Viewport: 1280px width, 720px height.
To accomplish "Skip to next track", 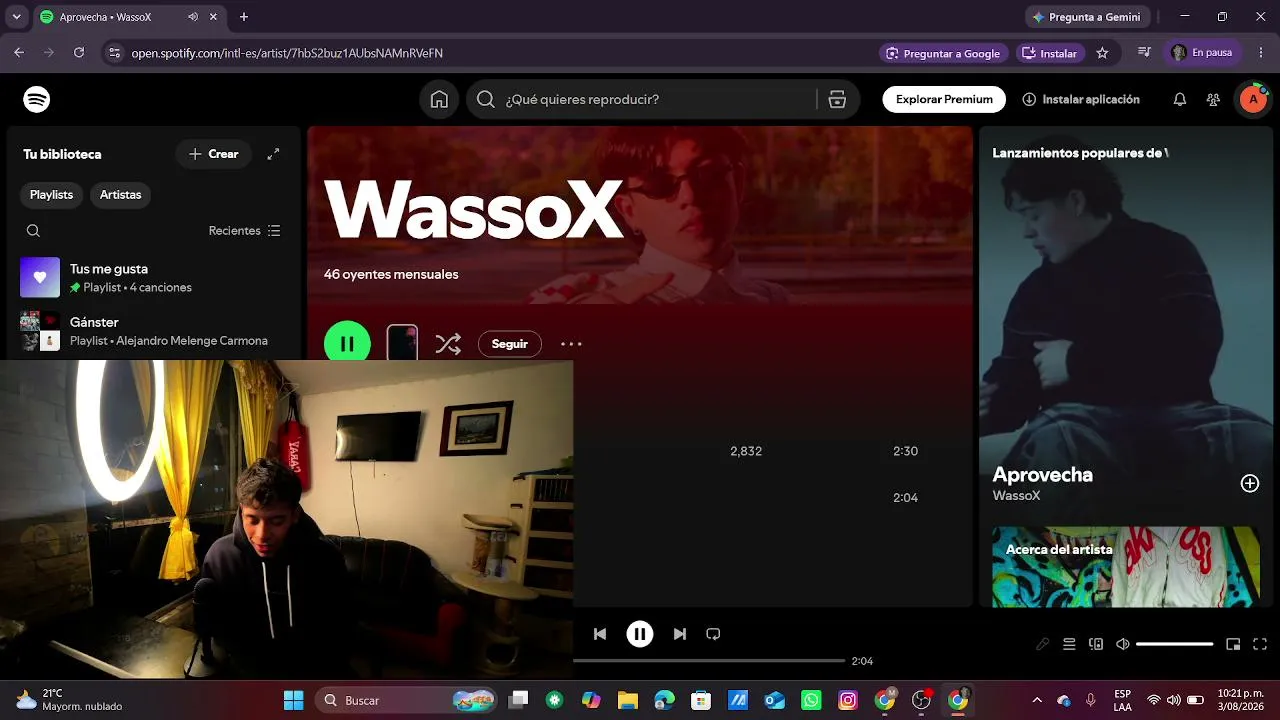I will coord(680,634).
